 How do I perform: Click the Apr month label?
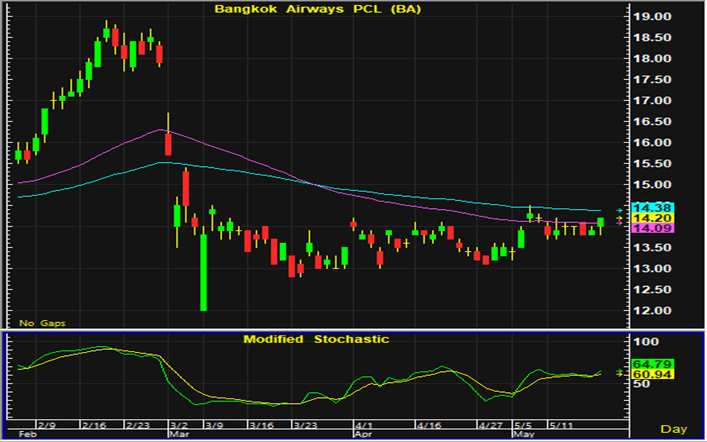(363, 434)
